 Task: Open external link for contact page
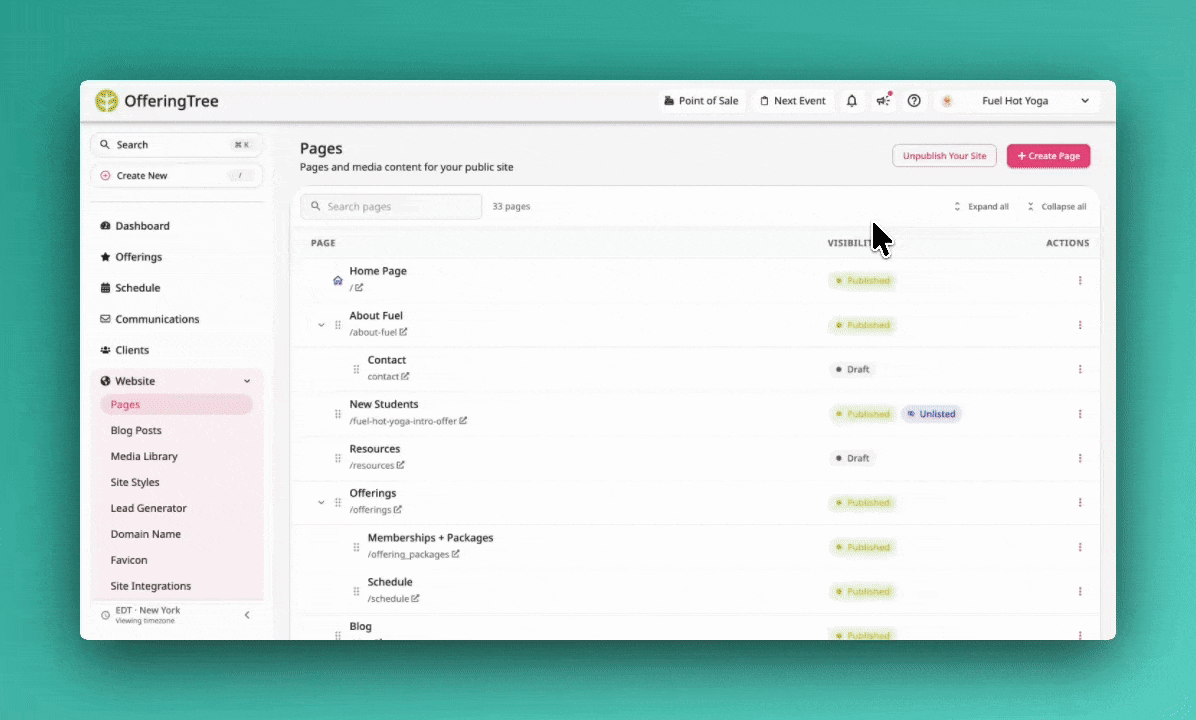[405, 376]
